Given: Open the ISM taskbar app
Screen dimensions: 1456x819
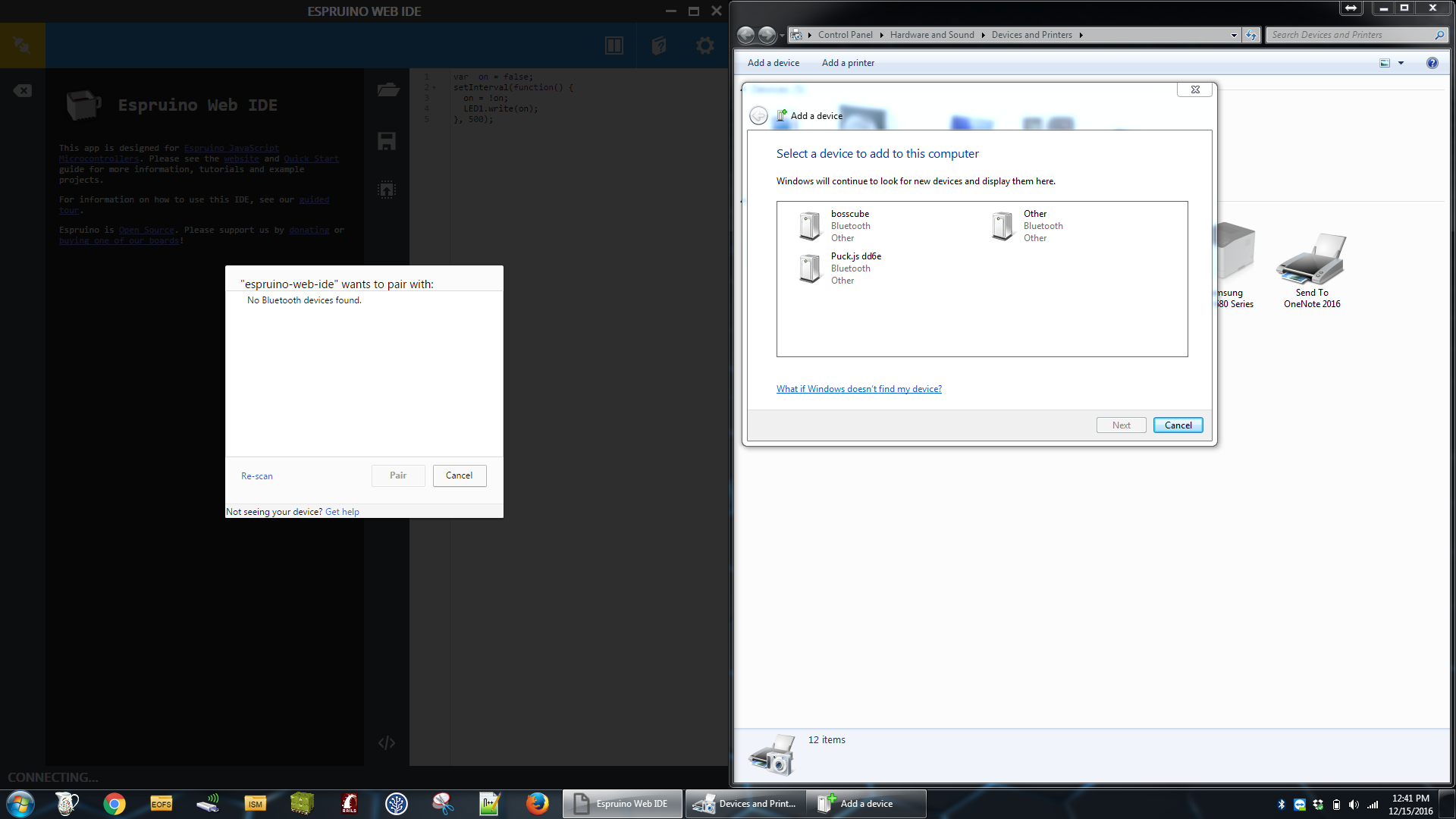Looking at the screenshot, I should 256,804.
